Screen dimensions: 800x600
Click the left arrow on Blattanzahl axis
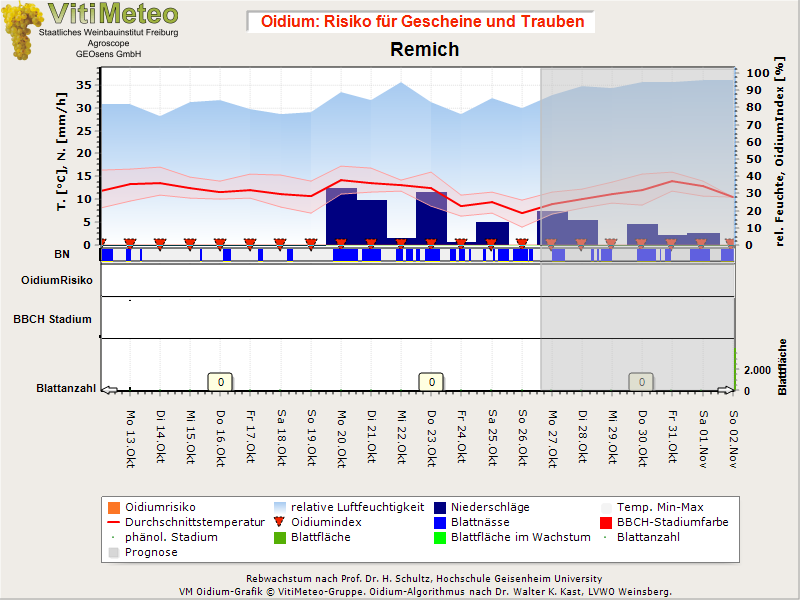point(109,391)
